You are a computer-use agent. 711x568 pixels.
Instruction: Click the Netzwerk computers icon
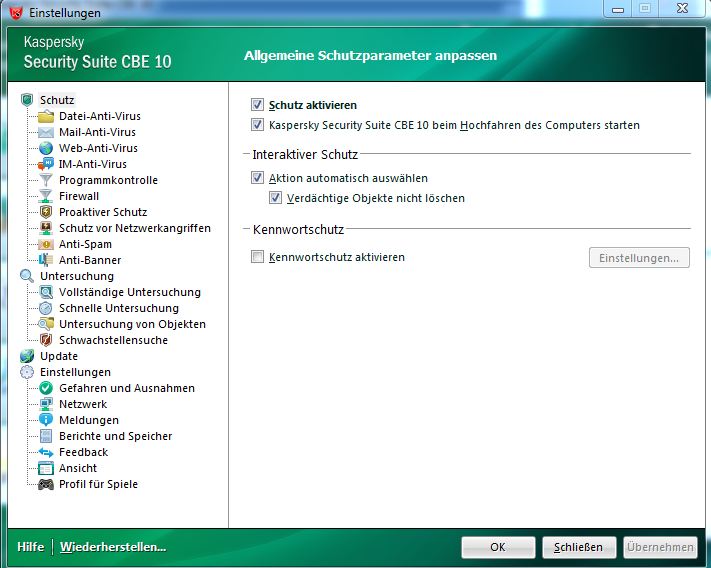(x=46, y=404)
